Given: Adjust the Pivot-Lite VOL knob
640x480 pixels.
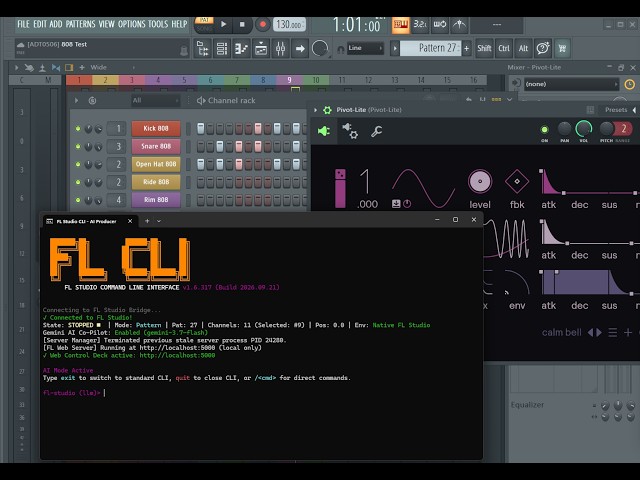Looking at the screenshot, I should [x=584, y=129].
